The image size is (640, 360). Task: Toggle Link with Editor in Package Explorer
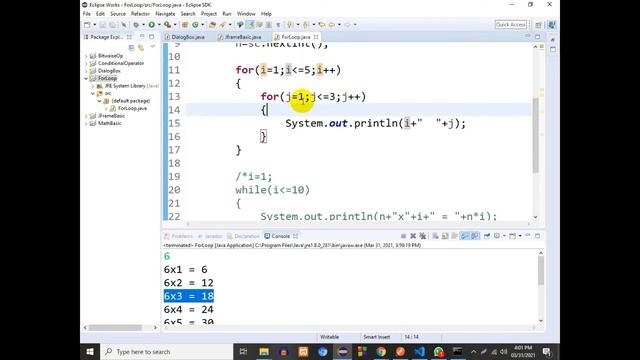[x=141, y=48]
